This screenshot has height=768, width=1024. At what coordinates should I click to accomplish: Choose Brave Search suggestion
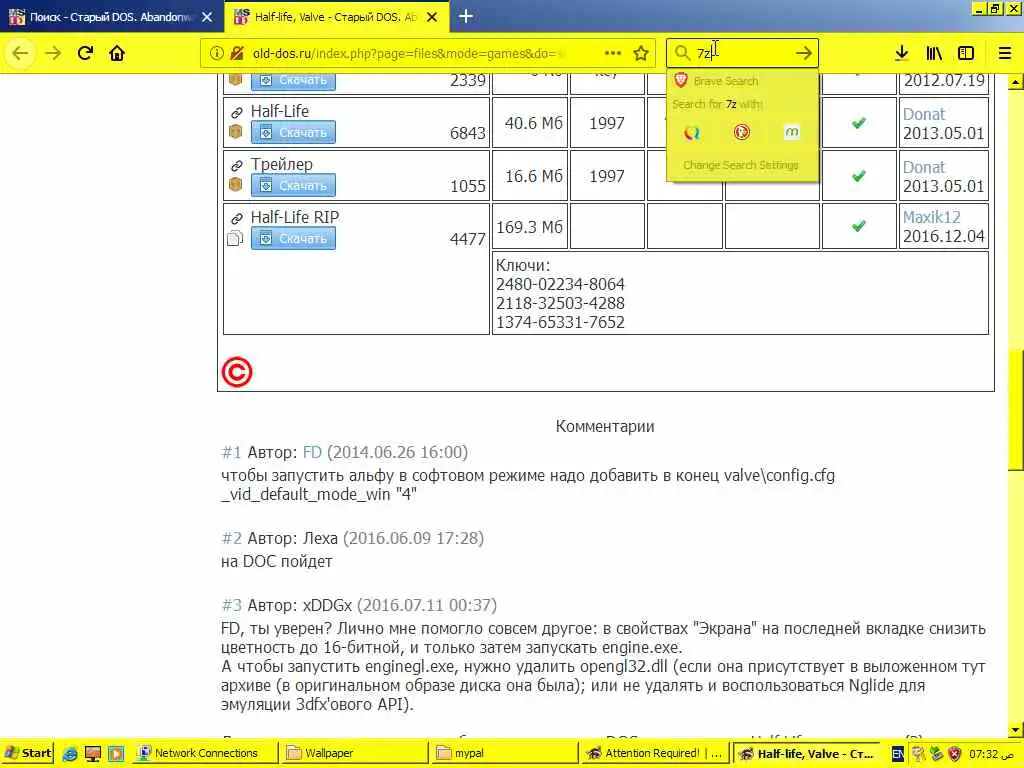tap(742, 81)
